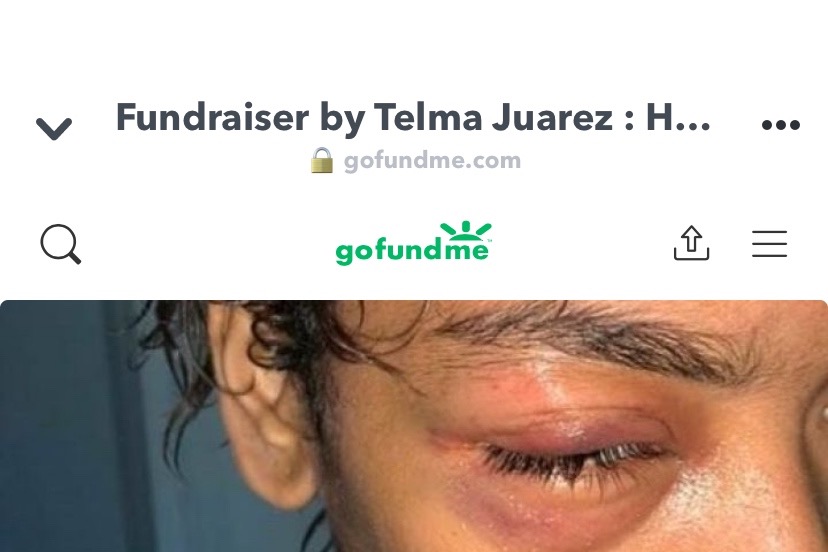828x552 pixels.
Task: Search fundraisers with the magnifying glass
Action: pos(61,244)
